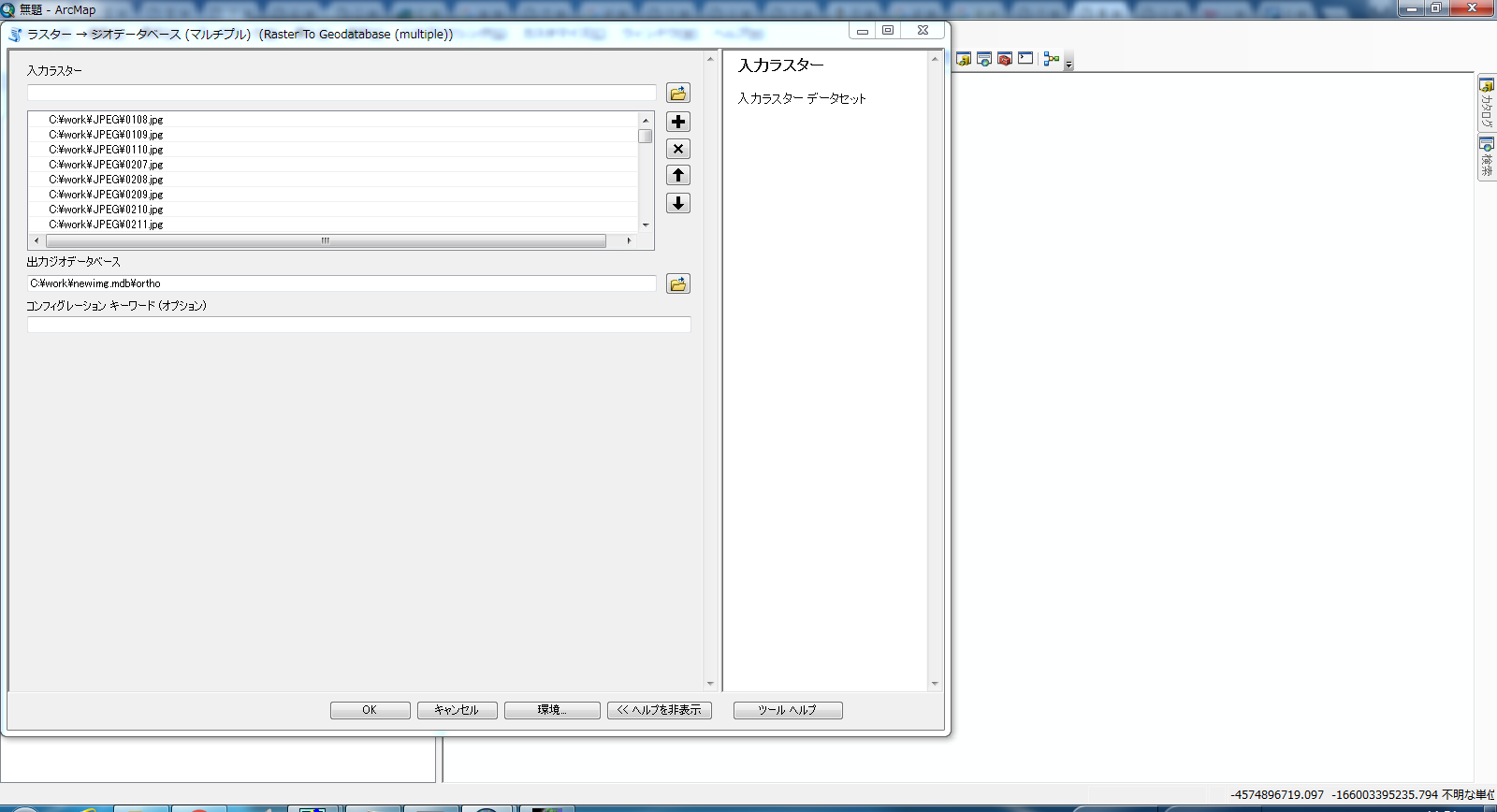Browse for an input raster file
The height and width of the screenshot is (812, 1497).
pyautogui.click(x=678, y=94)
